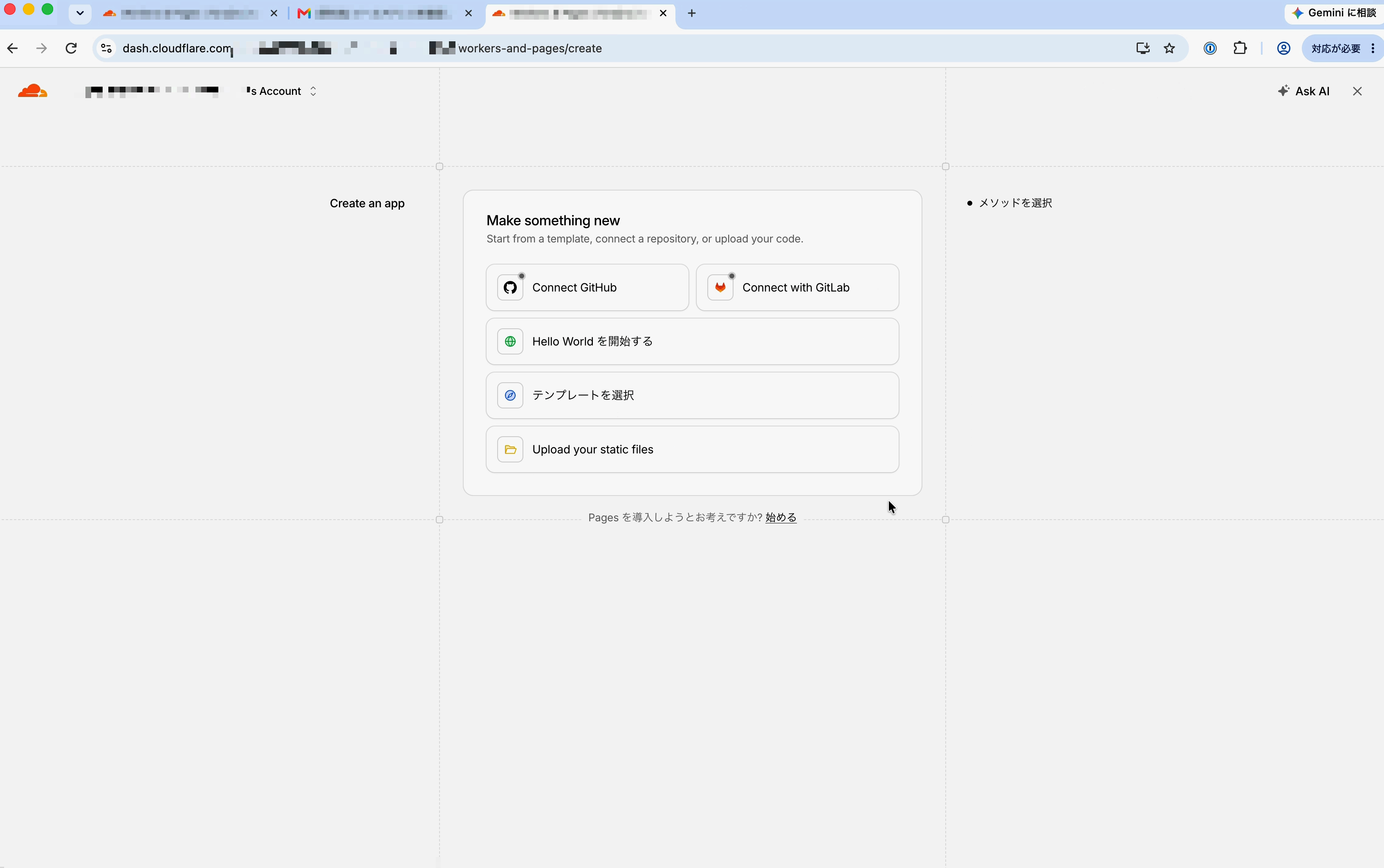This screenshot has width=1384, height=868.
Task: Click the blue compass template icon
Action: pos(510,395)
